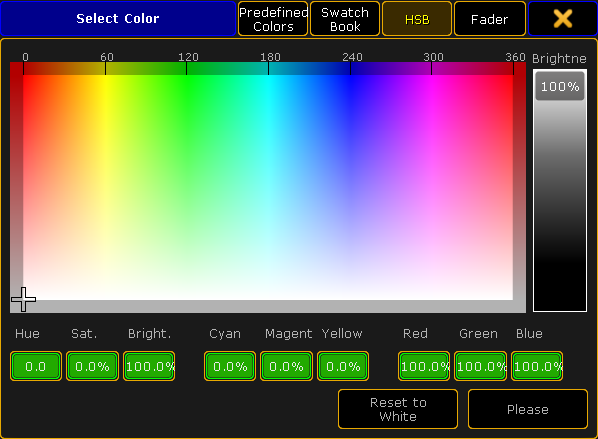
Task: Confirm with the Please button
Action: 528,409
